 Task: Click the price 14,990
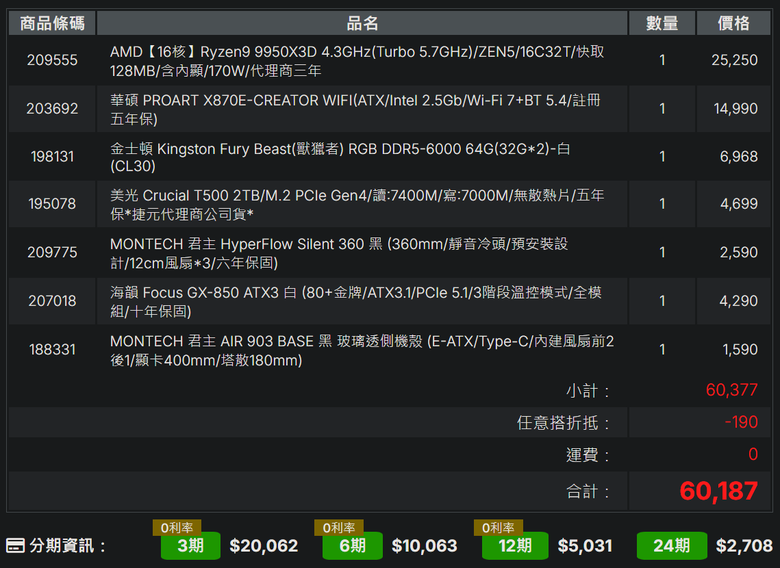(736, 108)
